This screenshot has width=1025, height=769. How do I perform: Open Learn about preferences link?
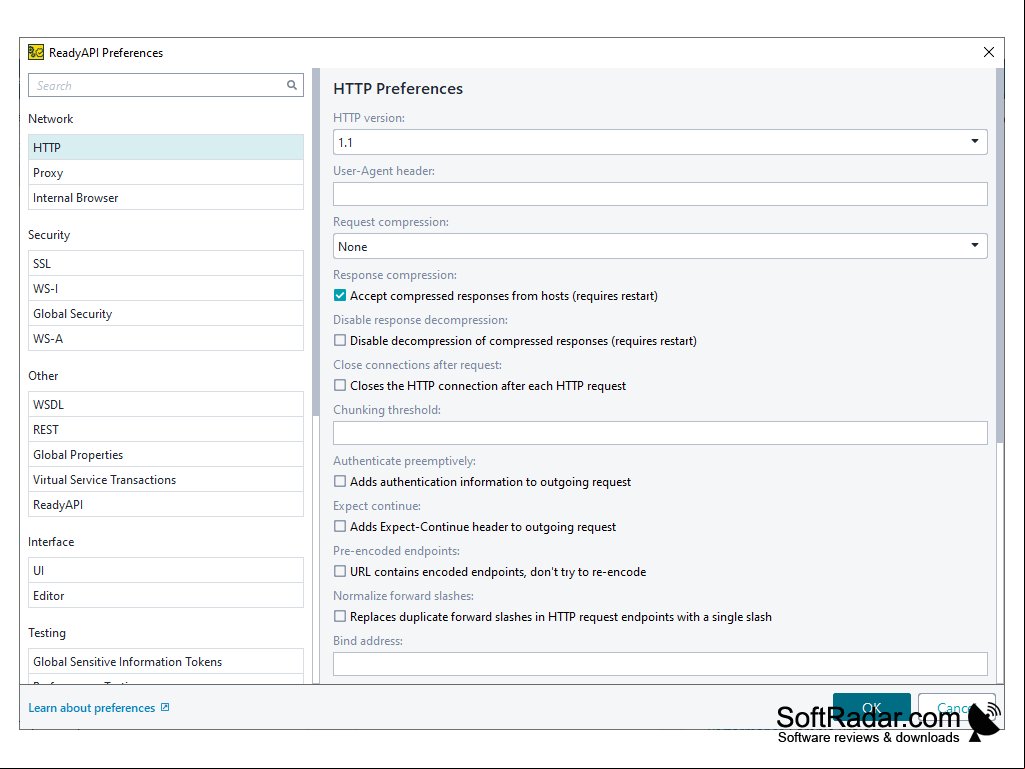92,708
